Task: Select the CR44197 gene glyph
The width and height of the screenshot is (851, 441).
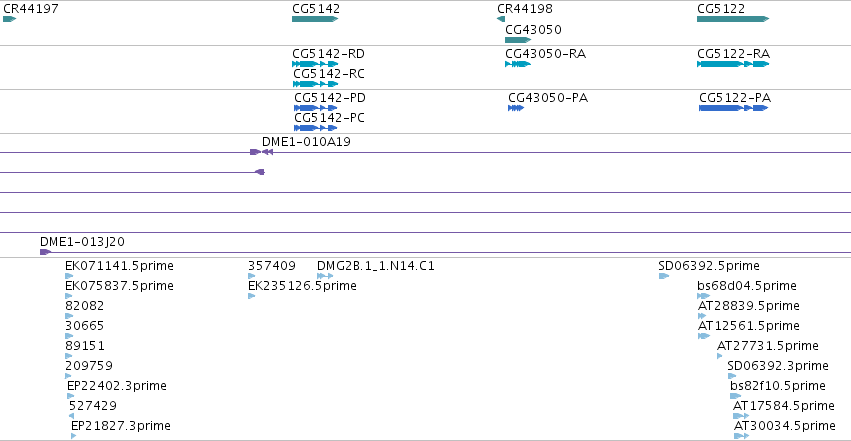Action: [9, 19]
